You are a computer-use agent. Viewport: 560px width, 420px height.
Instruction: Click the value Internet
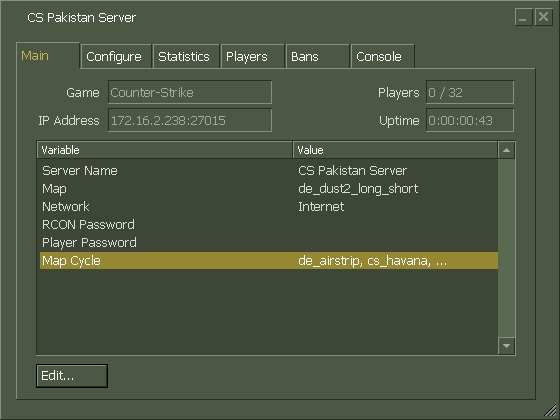[321, 206]
